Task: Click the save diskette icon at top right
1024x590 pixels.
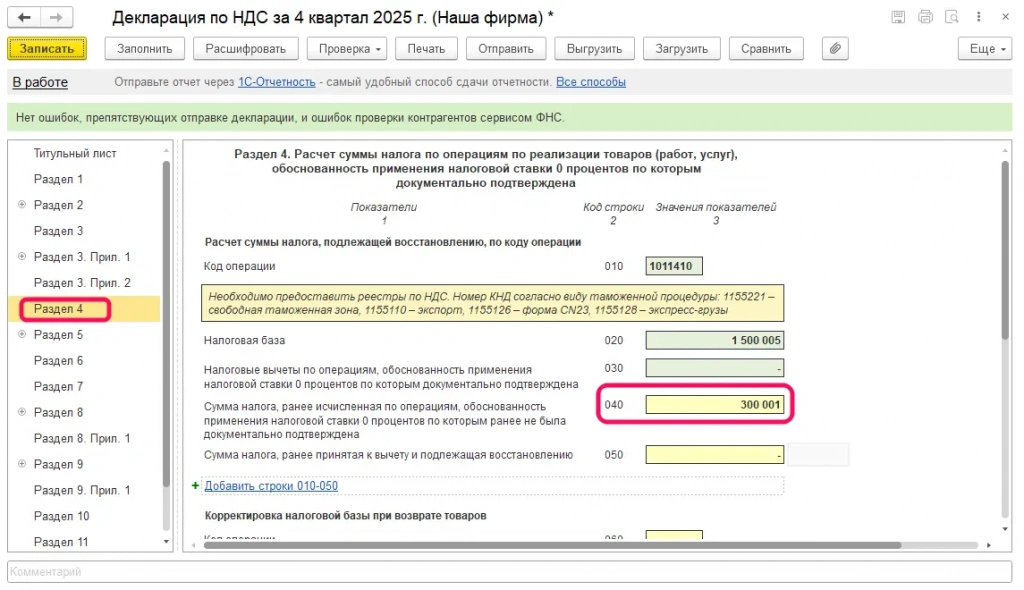Action: [899, 18]
